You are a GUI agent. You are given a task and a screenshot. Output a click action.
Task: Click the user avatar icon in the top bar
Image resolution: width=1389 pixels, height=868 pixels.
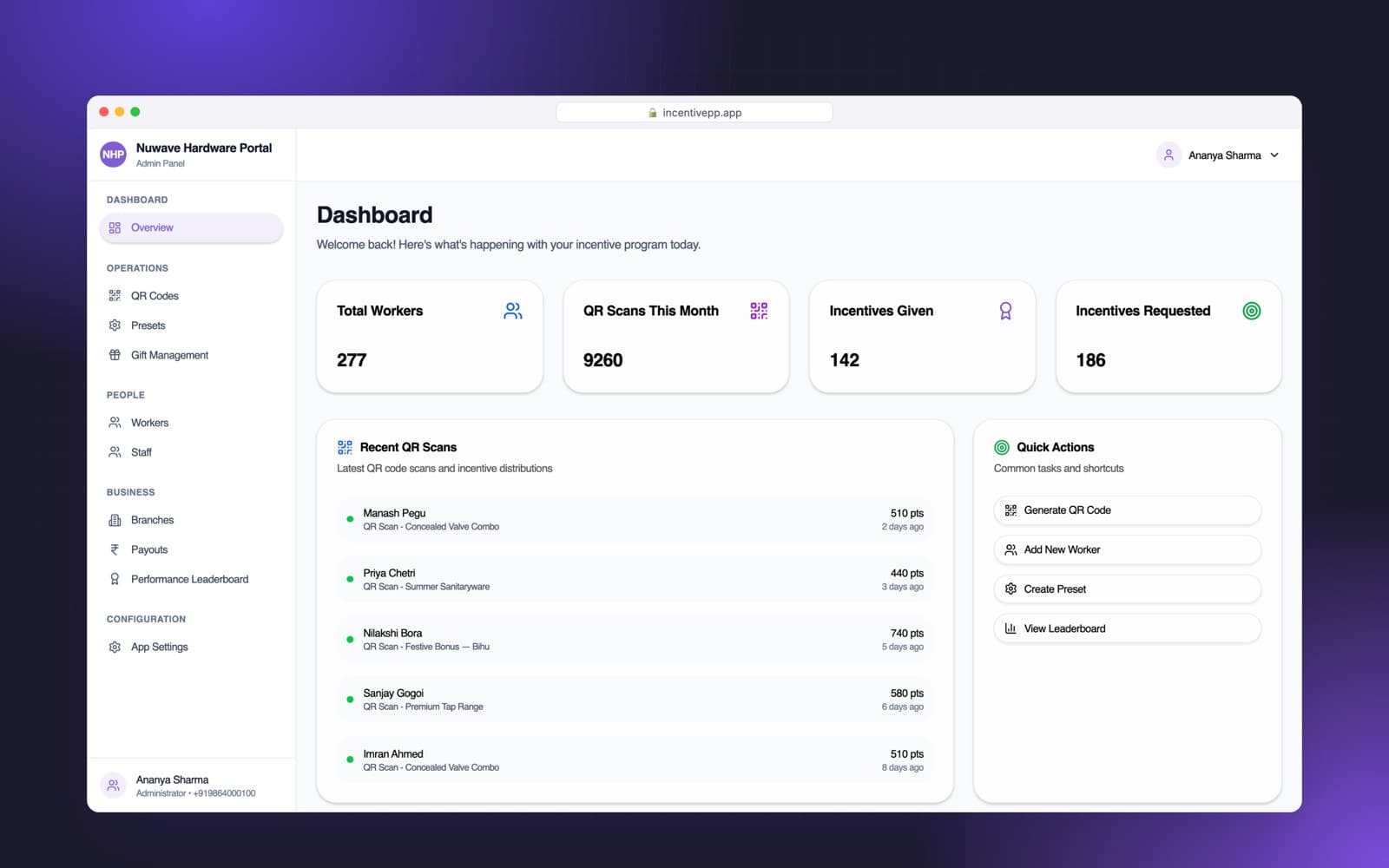pos(1168,155)
